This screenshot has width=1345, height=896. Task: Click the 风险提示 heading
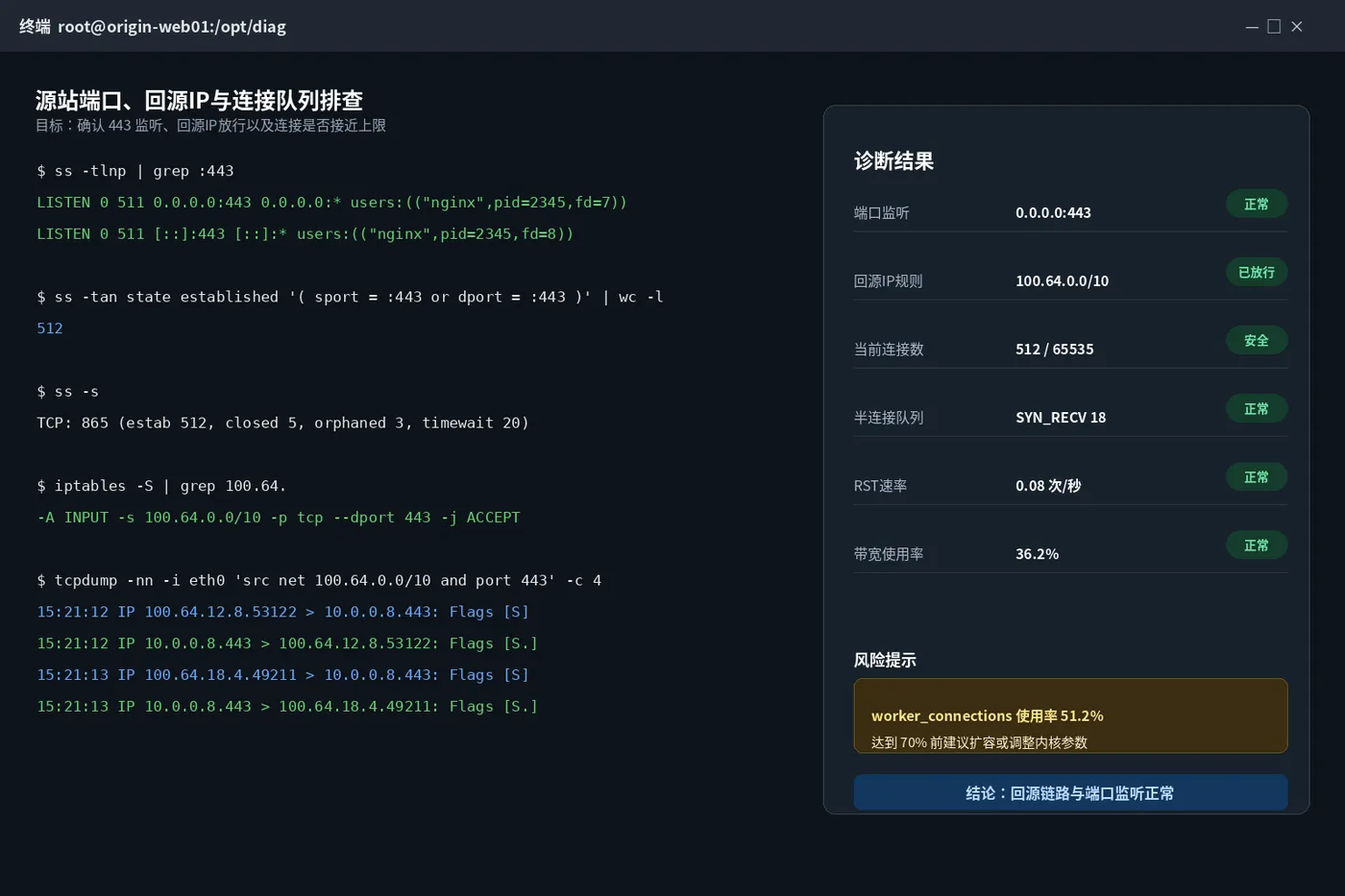885,660
